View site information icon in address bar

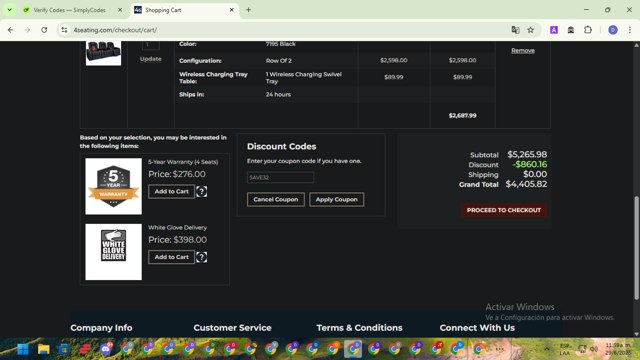(x=64, y=30)
